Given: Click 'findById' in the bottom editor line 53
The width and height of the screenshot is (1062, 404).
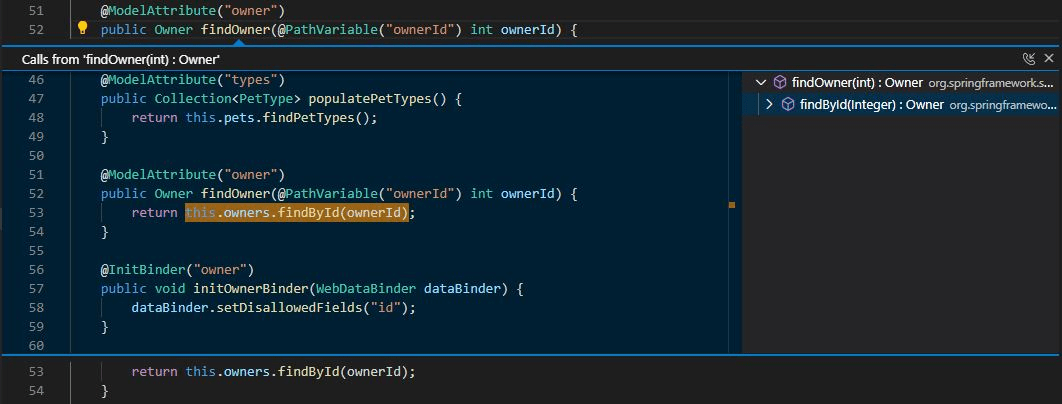Looking at the screenshot, I should 308,372.
